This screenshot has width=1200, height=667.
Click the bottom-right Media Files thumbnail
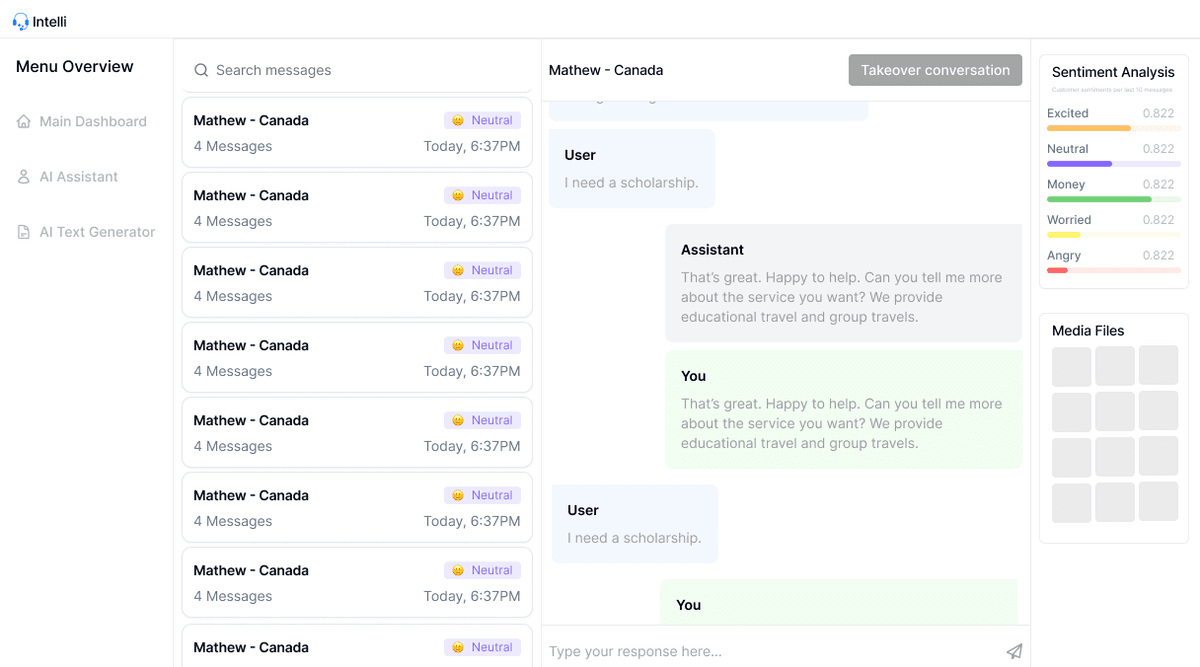1158,502
